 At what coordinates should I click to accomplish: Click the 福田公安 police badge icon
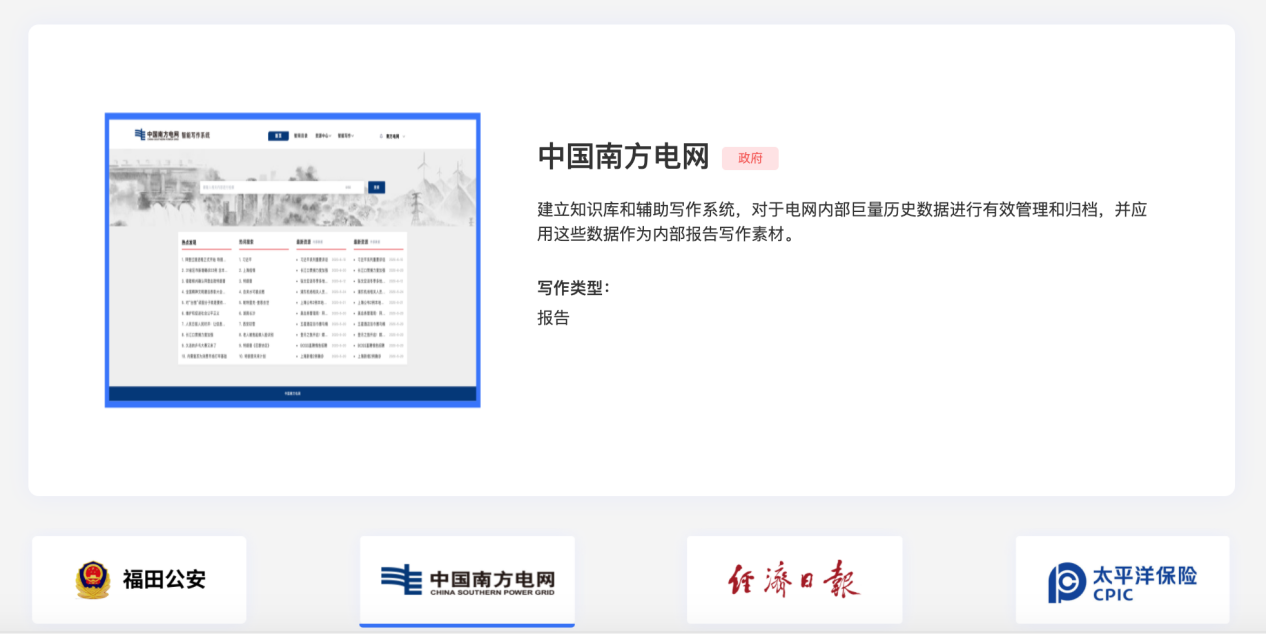[93, 580]
